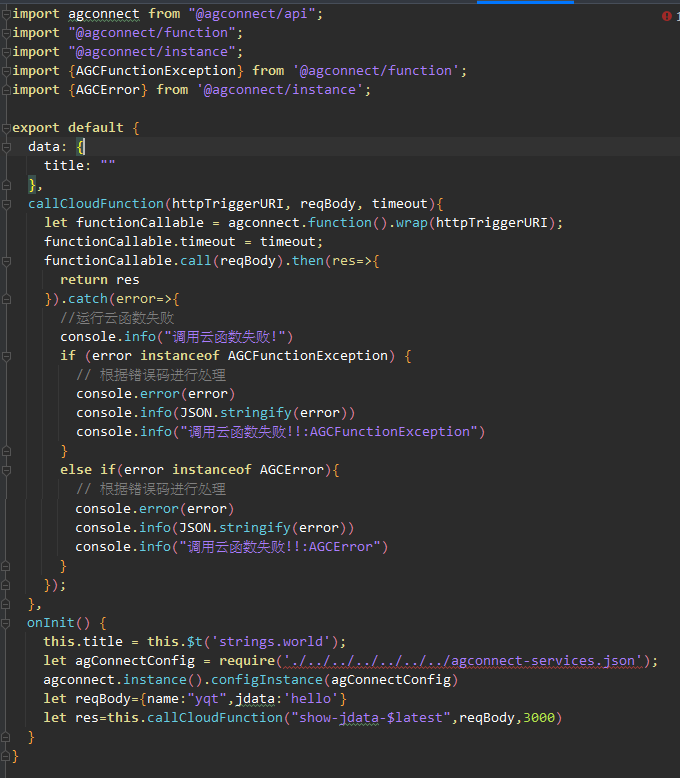Click 'let functionCallable' declaration
Viewport: 680px width, 778px height.
(x=124, y=223)
